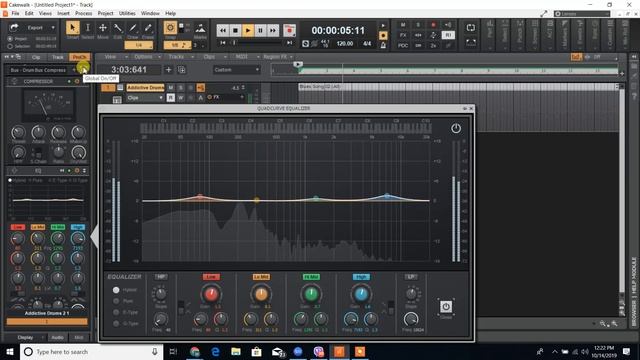Viewport: 640px width, 360px height.
Task: Click the add track folder icon
Action: click(x=182, y=70)
